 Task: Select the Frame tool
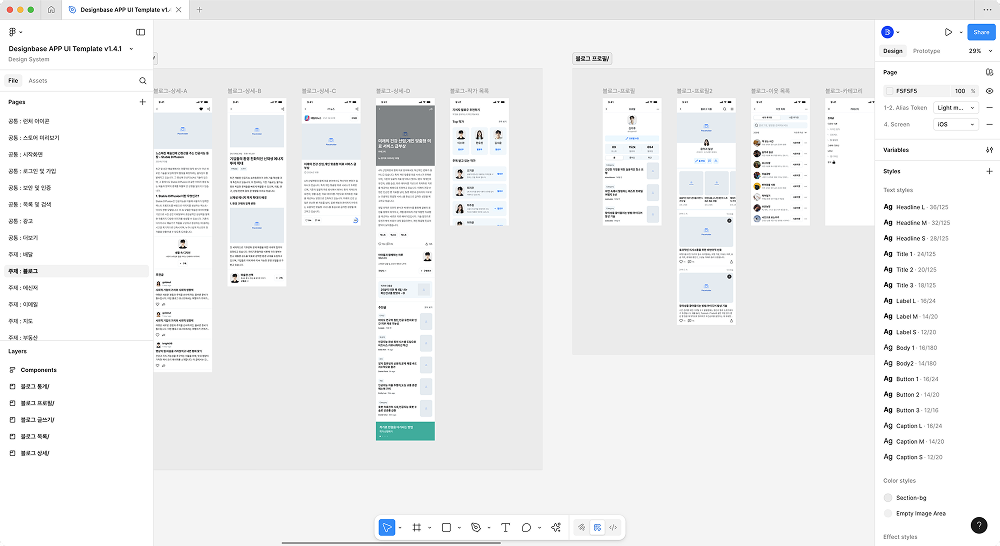click(417, 527)
